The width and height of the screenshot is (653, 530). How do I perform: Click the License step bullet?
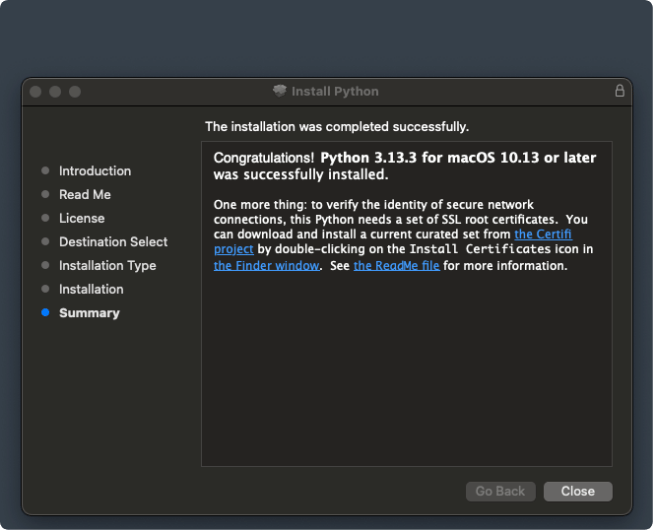(45, 218)
